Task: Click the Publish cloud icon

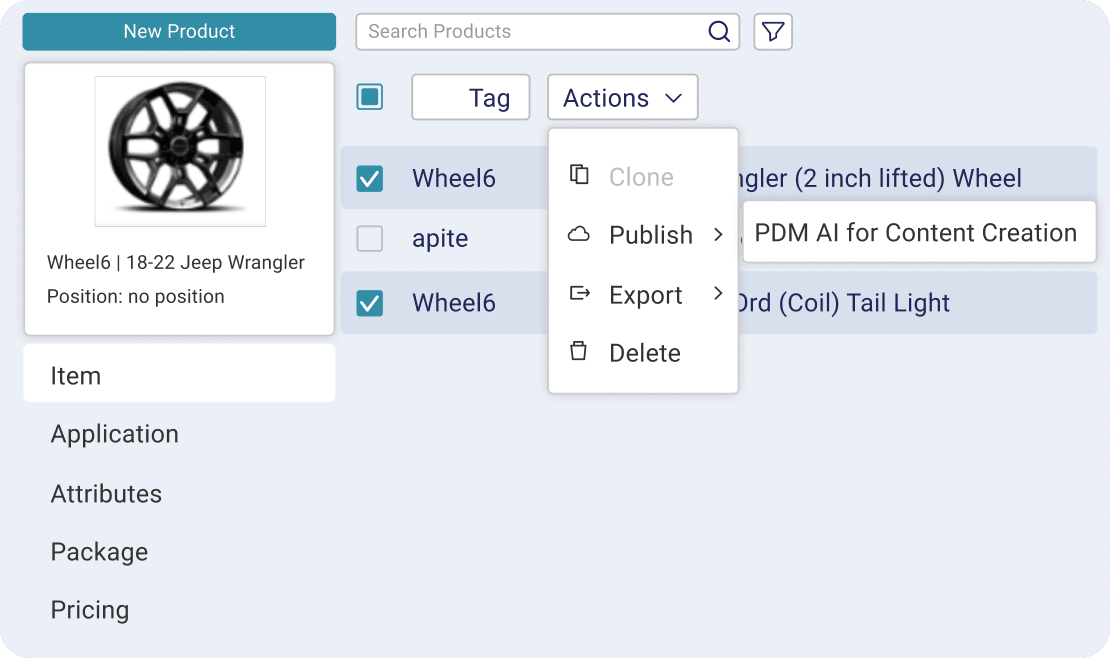Action: coord(579,235)
